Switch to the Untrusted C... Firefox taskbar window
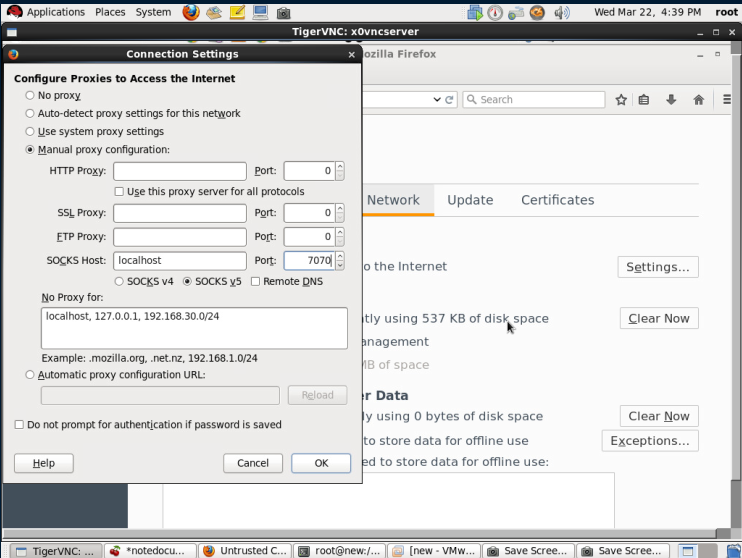The width and height of the screenshot is (742, 558). 245,551
